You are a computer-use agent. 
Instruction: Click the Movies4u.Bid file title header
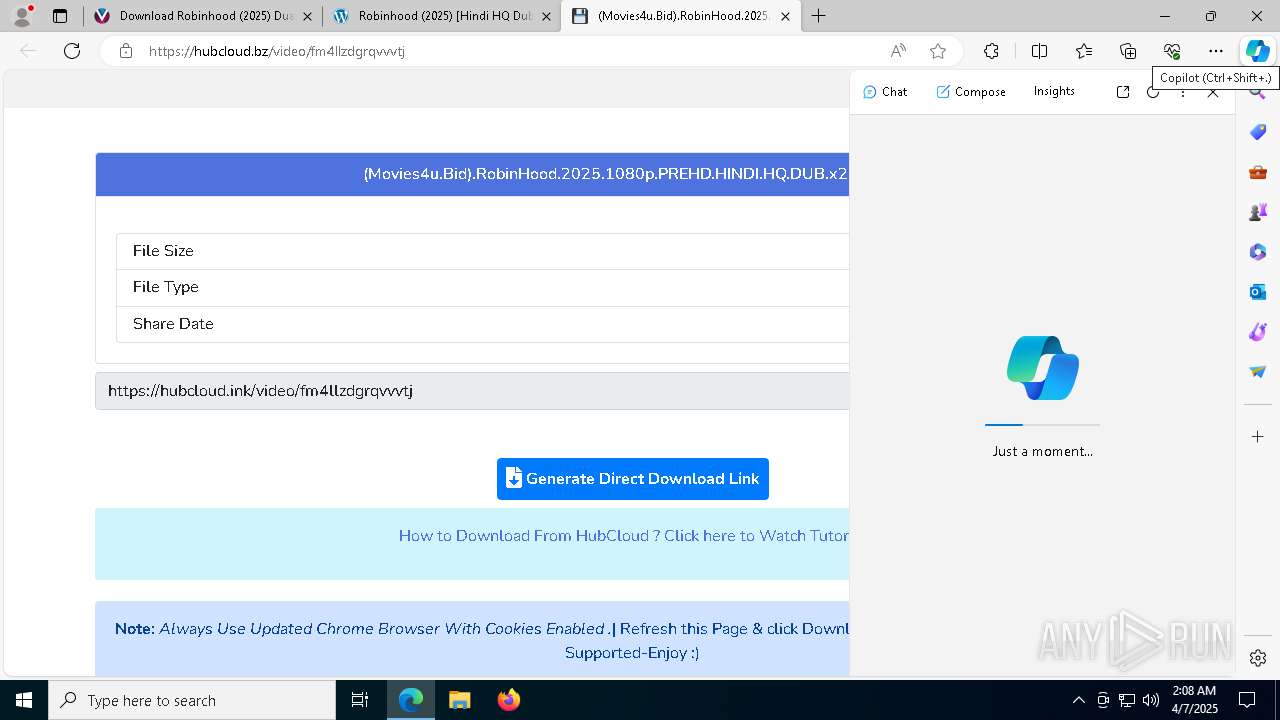pyautogui.click(x=606, y=174)
